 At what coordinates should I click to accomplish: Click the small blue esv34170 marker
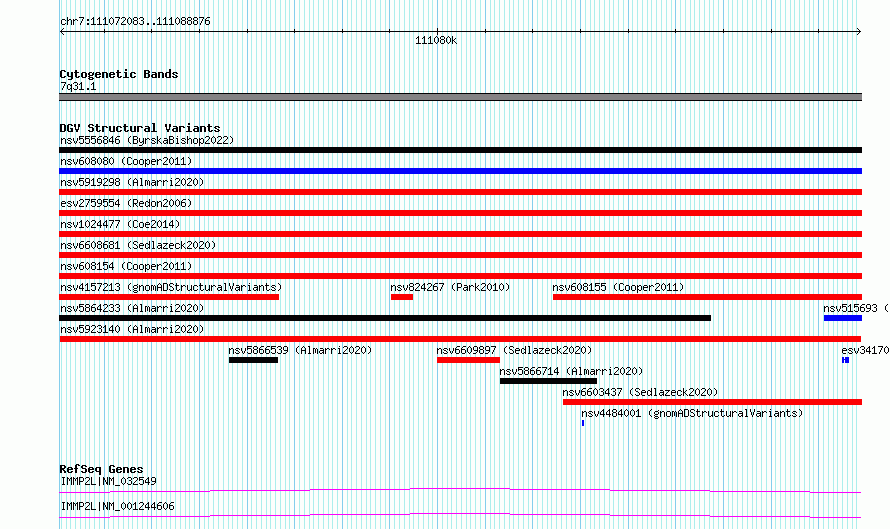(x=846, y=360)
